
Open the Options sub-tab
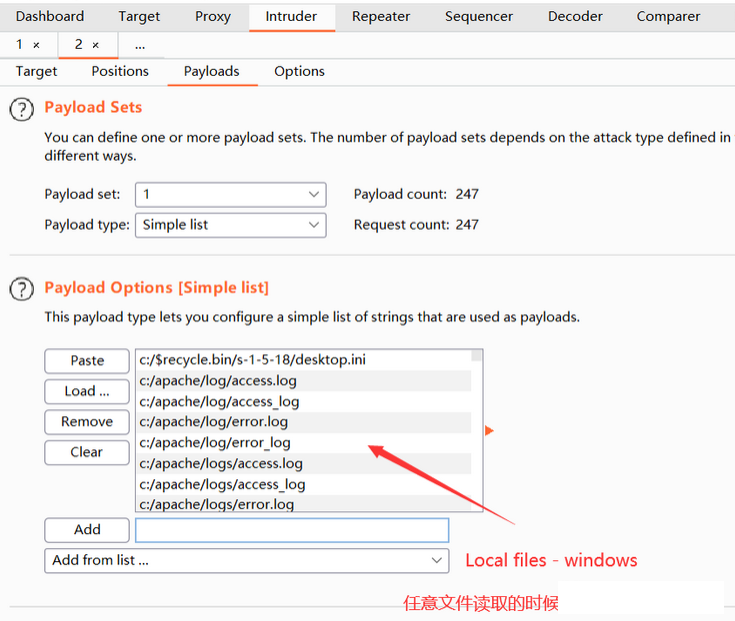coord(299,71)
